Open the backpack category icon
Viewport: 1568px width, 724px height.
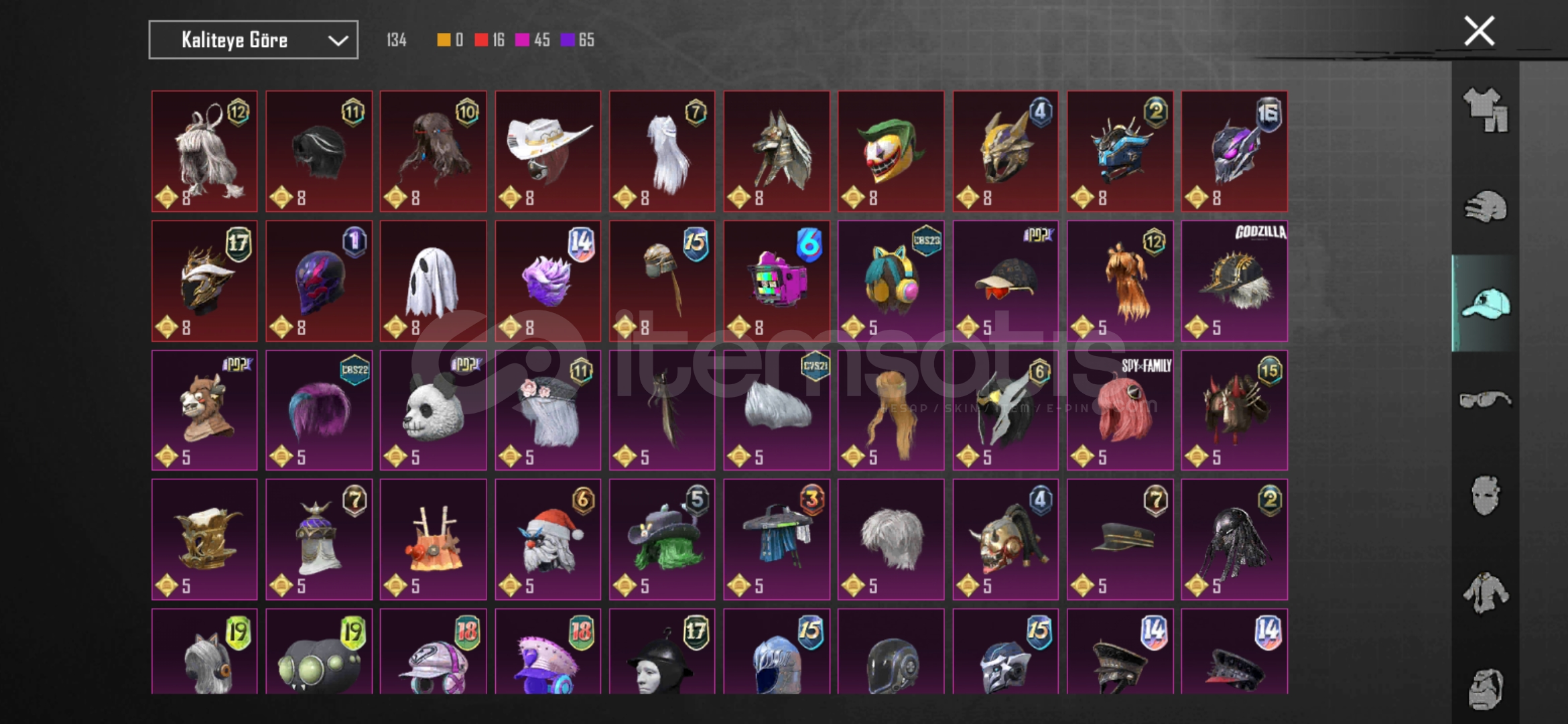tap(1486, 689)
